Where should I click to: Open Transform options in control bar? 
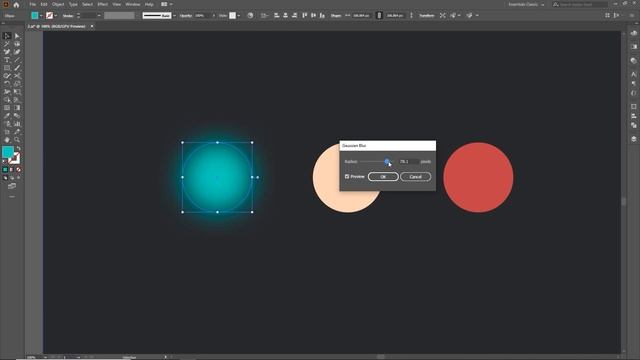pyautogui.click(x=427, y=16)
